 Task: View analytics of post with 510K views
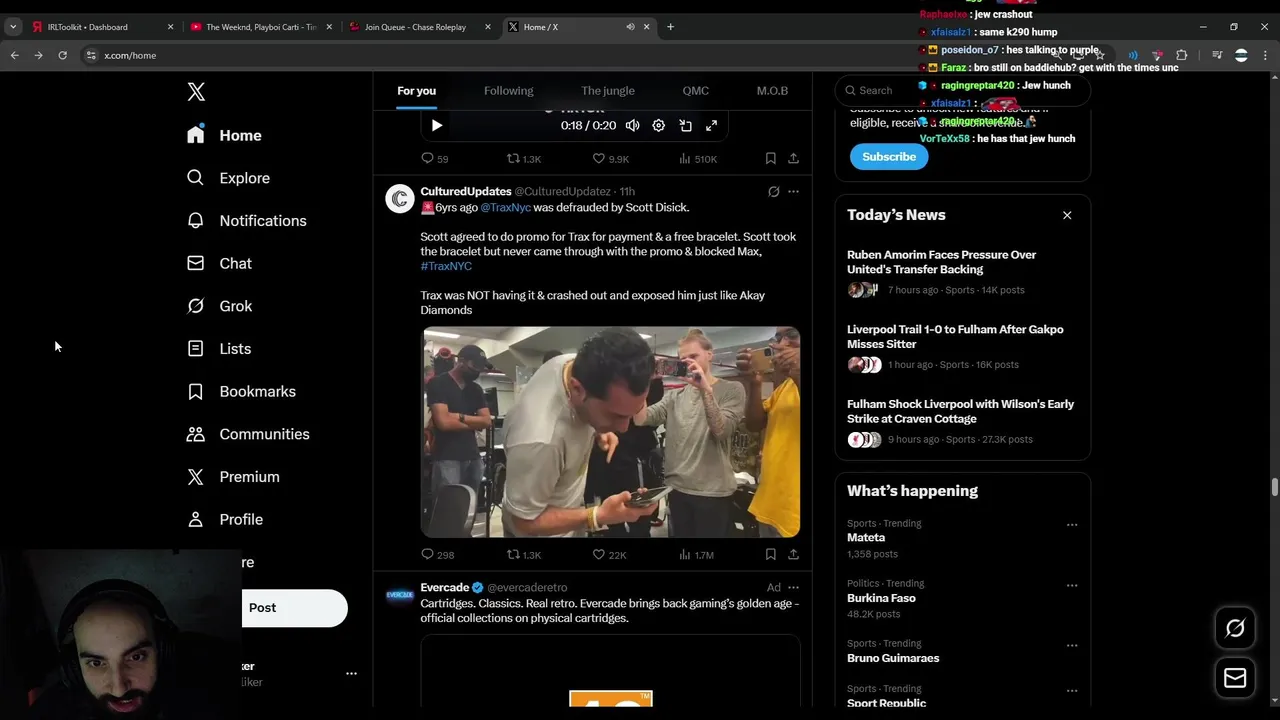pyautogui.click(x=698, y=158)
